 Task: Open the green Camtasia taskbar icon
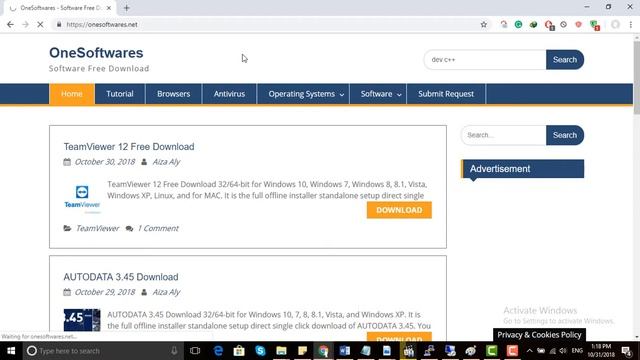pyautogui.click(x=492, y=351)
